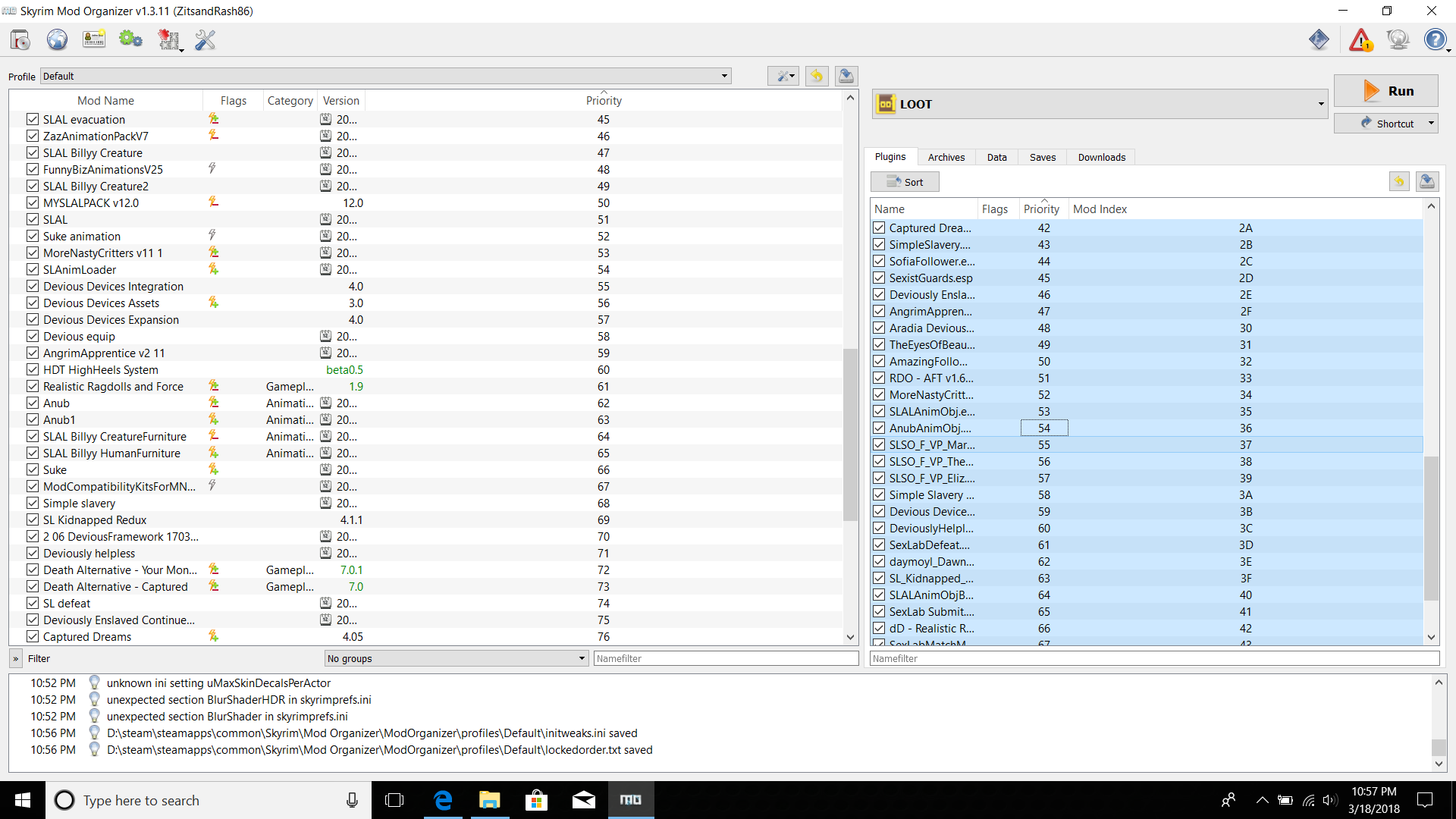The image size is (1456, 819).
Task: Click the problems warning triangle icon
Action: [x=1360, y=39]
